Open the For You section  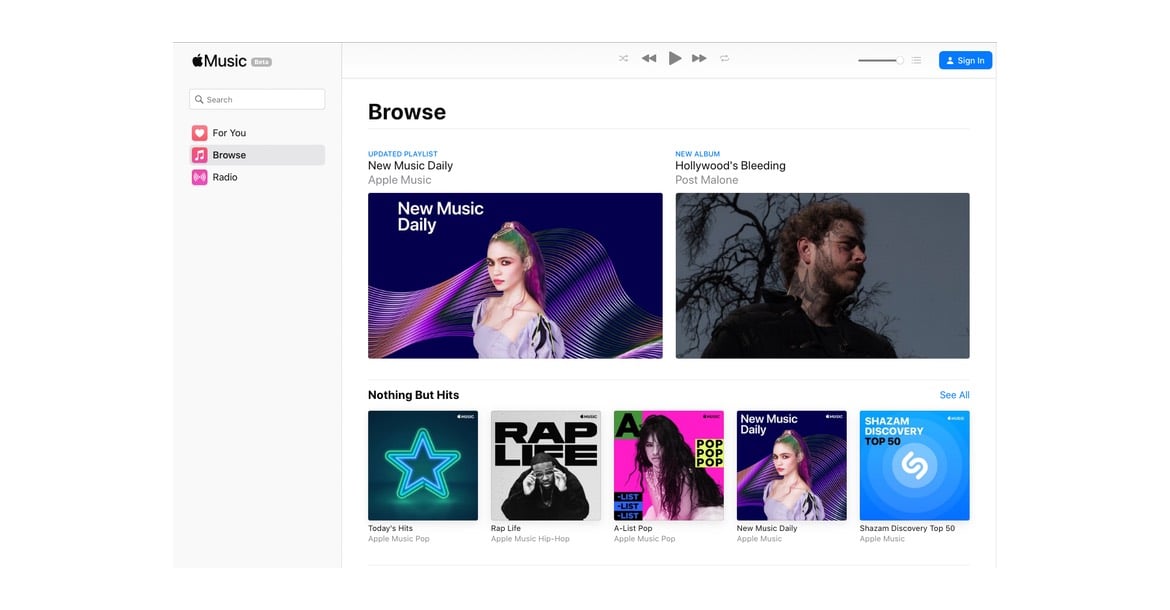[x=229, y=133]
